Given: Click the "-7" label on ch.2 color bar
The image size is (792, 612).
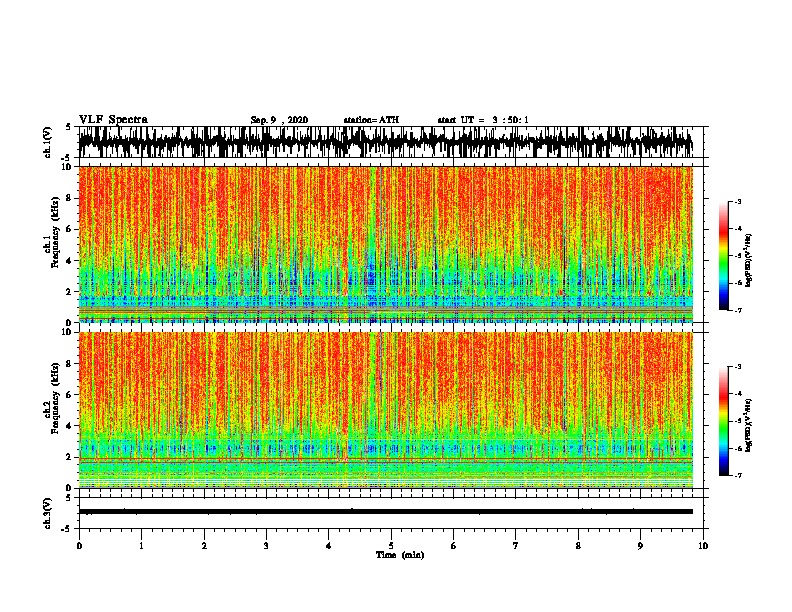Looking at the screenshot, I should pos(738,475).
